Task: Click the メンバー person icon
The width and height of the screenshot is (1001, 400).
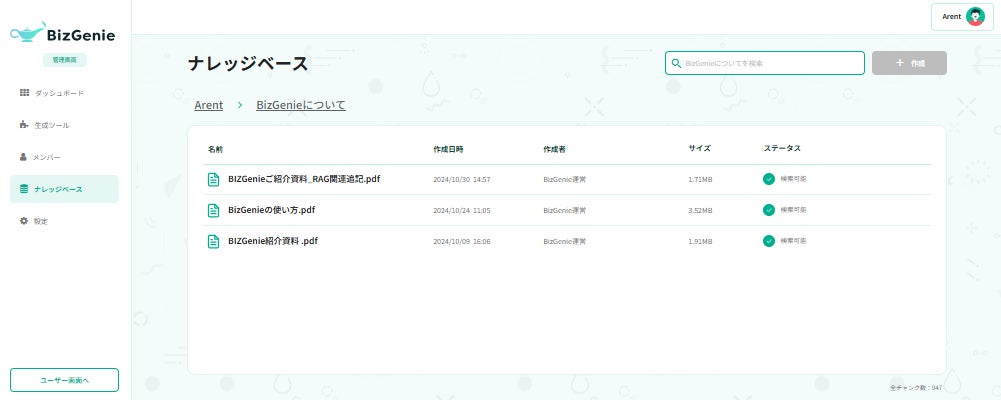Action: click(x=24, y=156)
